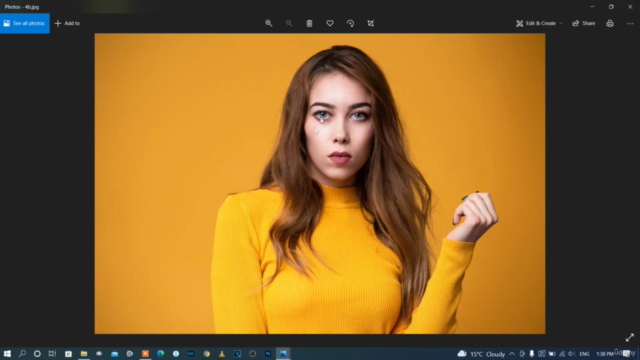Open the 15°C Cloudy weather widget

[x=481, y=354]
